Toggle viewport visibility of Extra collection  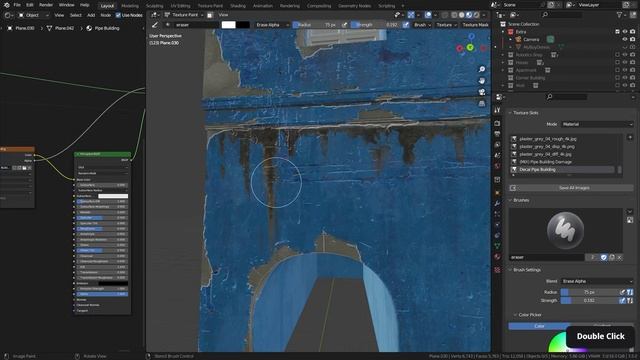point(624,31)
